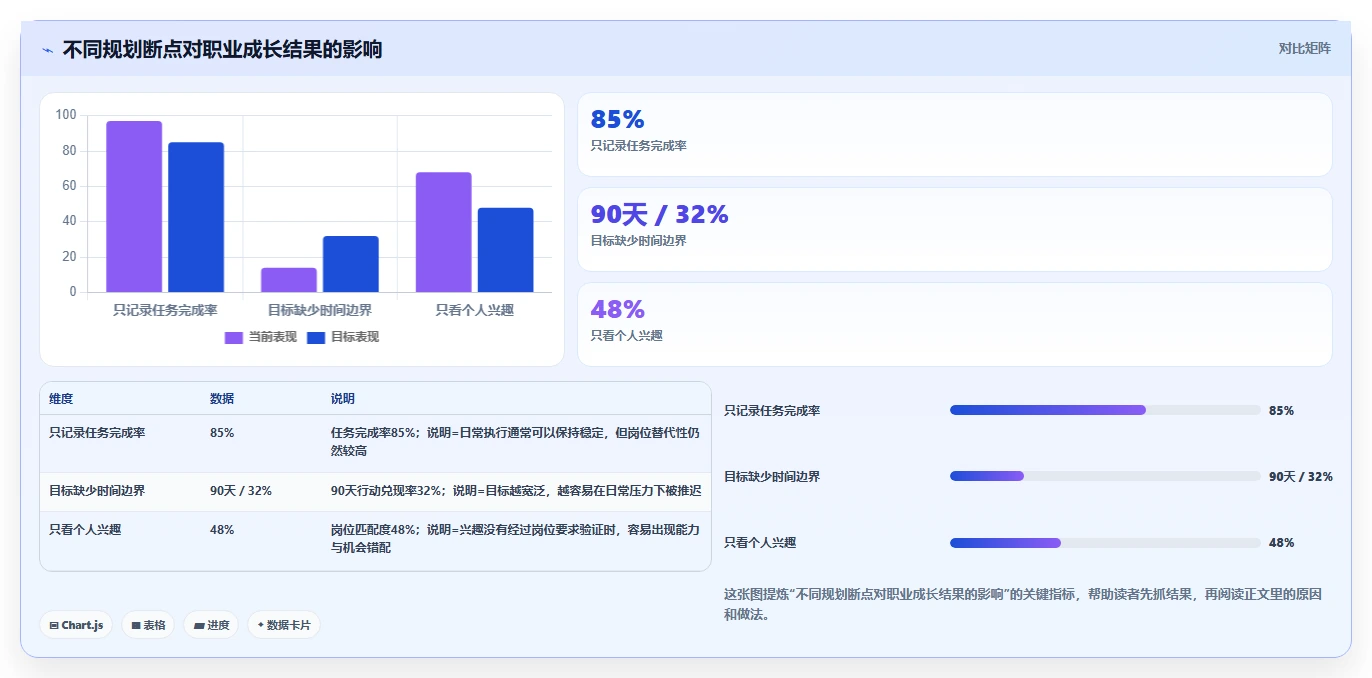The height and width of the screenshot is (678, 1372).
Task: Click the 85% data card
Action: pyautogui.click(x=955, y=135)
